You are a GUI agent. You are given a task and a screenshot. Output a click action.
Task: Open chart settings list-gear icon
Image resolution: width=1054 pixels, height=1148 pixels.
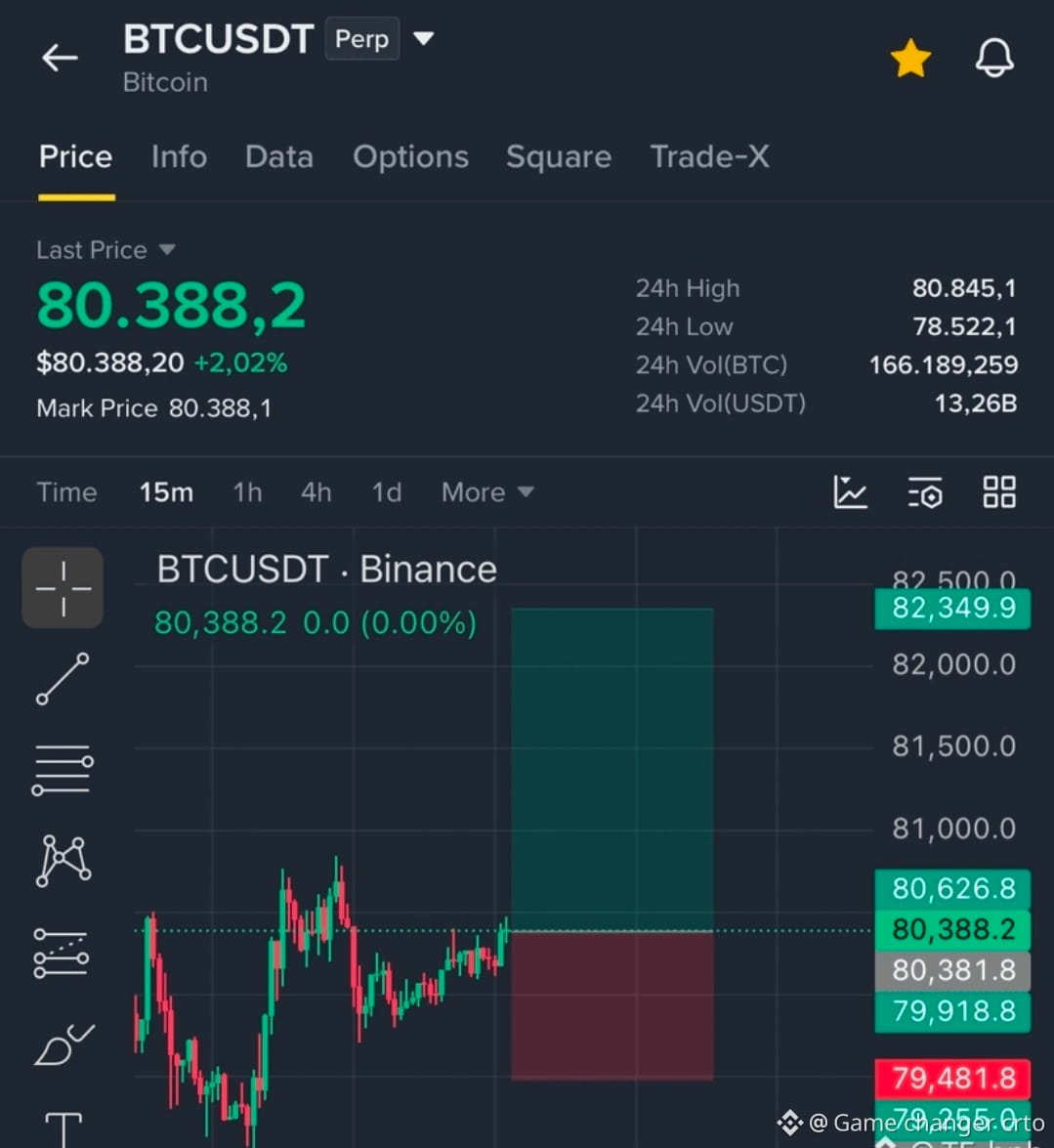point(925,491)
